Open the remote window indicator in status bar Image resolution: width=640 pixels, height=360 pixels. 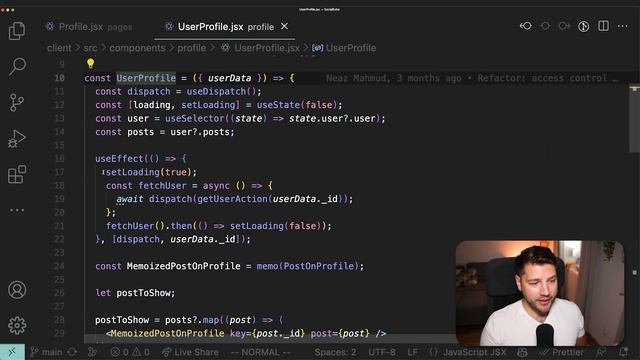click(x=12, y=352)
